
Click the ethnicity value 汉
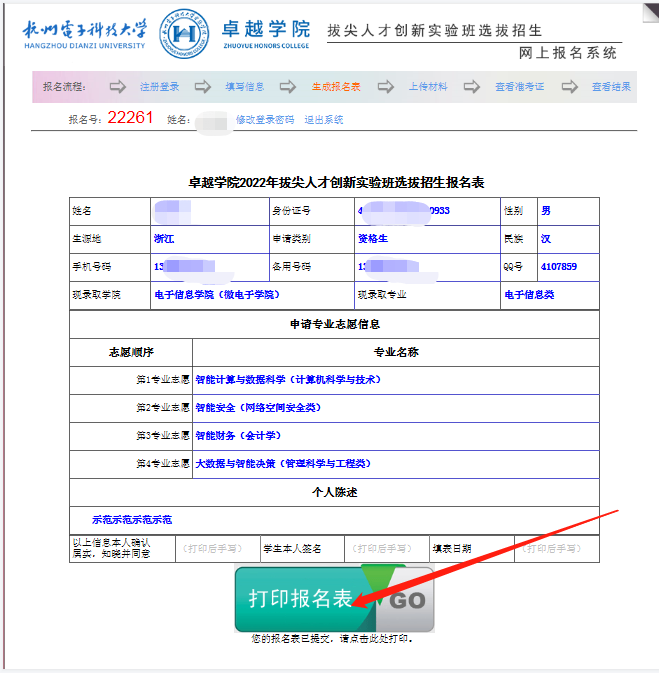[546, 239]
